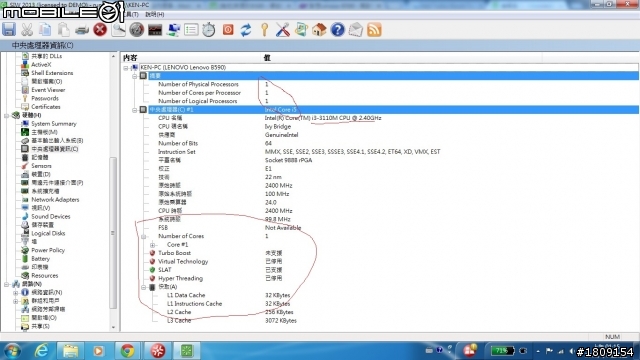Click the blue refresh arrows icon
This screenshot has height=360, width=640.
pos(246,30)
